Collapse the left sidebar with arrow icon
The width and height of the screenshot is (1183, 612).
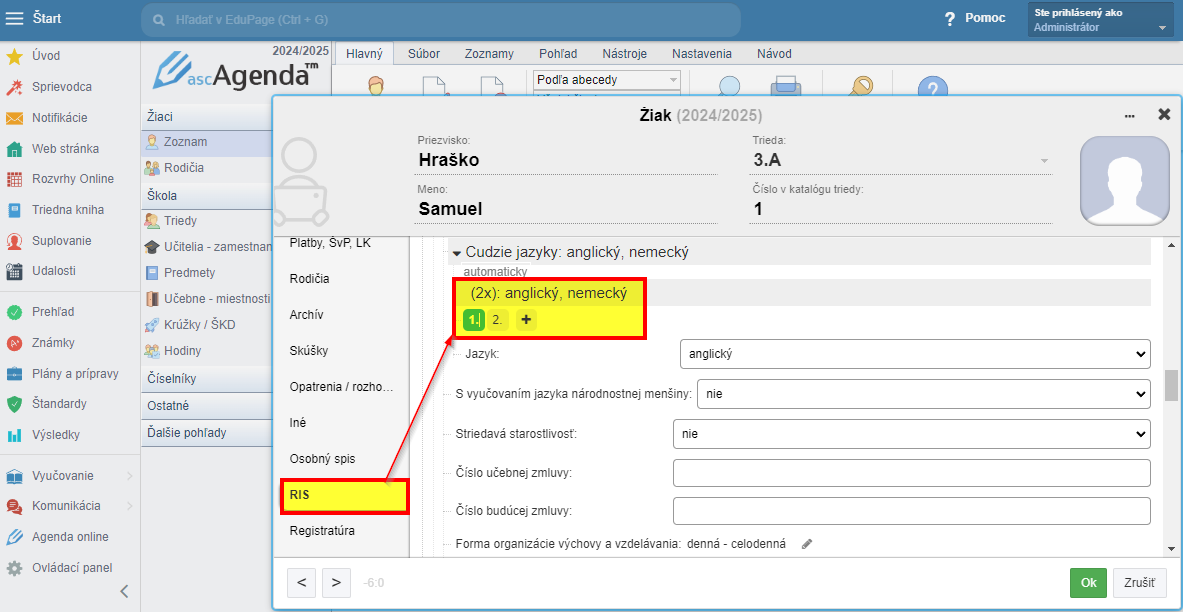[124, 591]
